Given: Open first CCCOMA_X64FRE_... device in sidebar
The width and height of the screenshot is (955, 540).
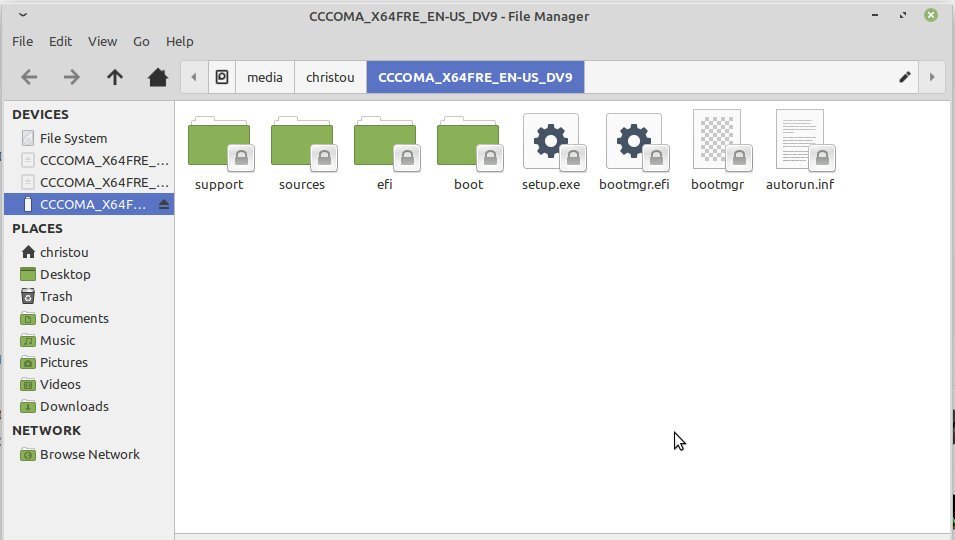Looking at the screenshot, I should [x=89, y=160].
